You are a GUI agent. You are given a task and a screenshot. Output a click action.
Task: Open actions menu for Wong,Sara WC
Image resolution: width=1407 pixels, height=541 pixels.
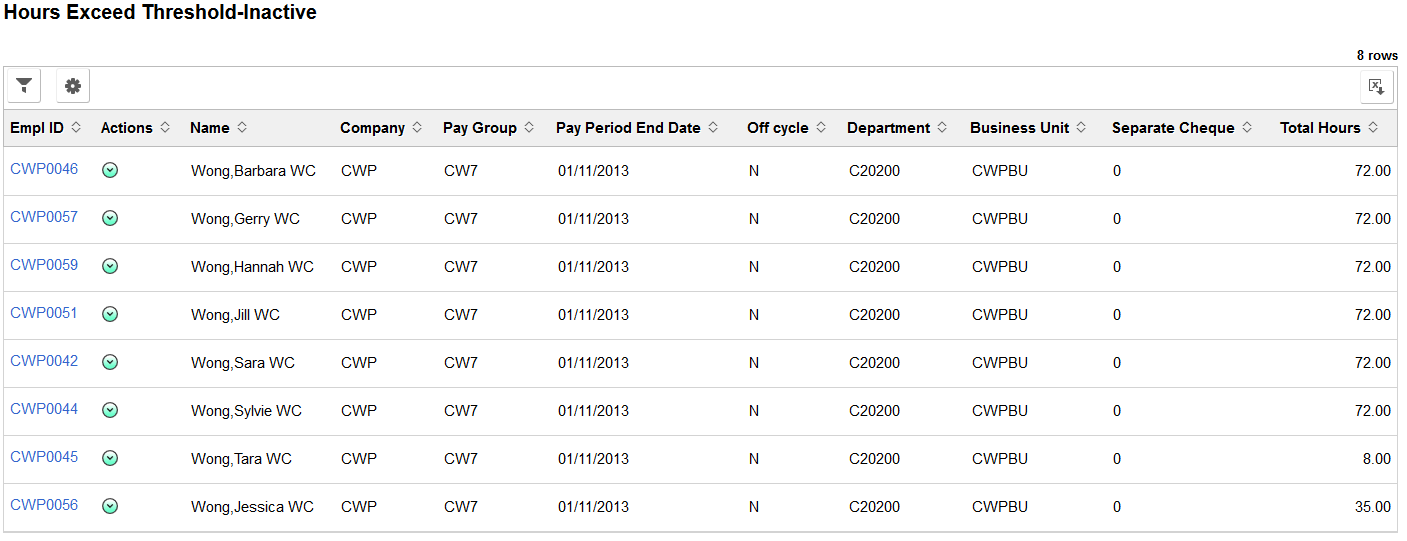click(x=110, y=362)
